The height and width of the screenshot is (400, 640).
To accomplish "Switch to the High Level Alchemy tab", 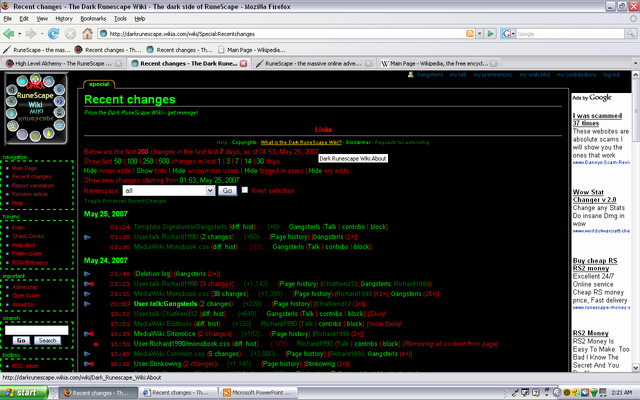I will 63,63.
